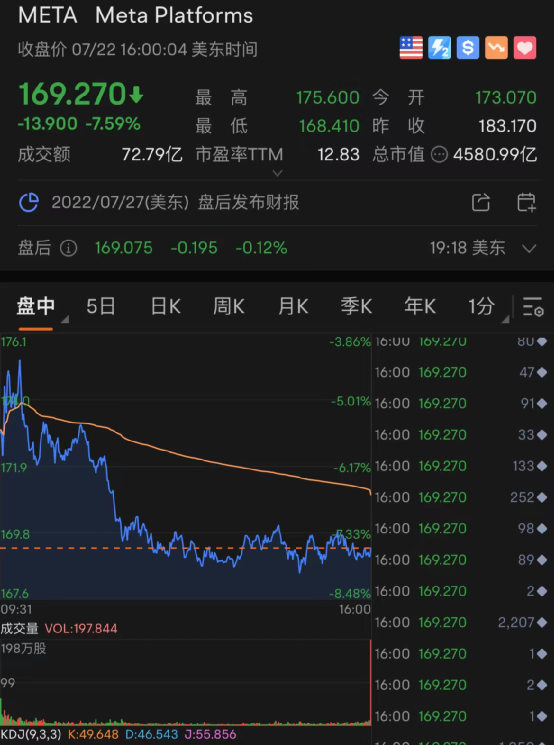
Task: Tap the US market flag icon
Action: tap(411, 48)
